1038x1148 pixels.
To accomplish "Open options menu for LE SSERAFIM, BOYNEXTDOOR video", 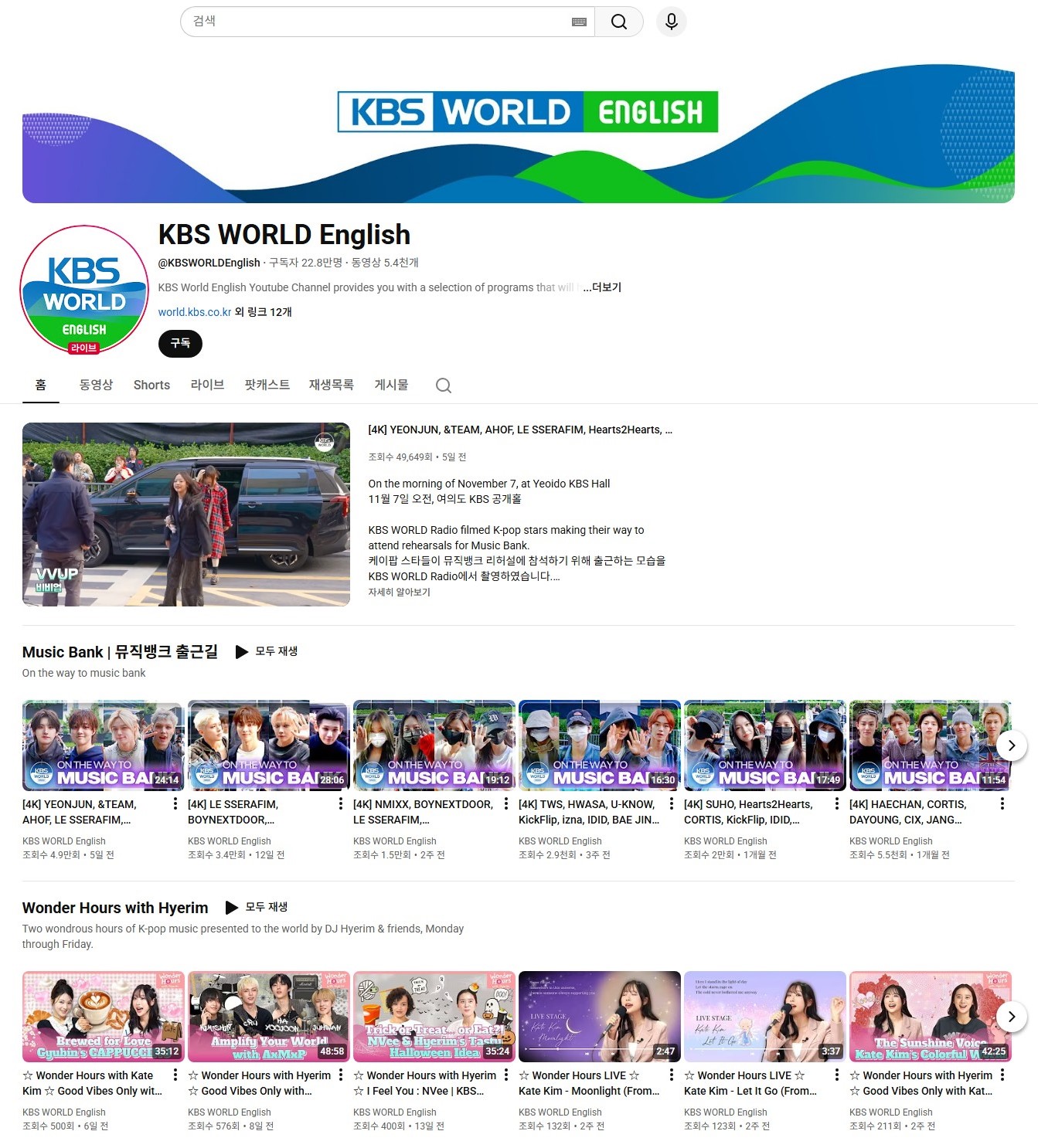I will [x=341, y=804].
